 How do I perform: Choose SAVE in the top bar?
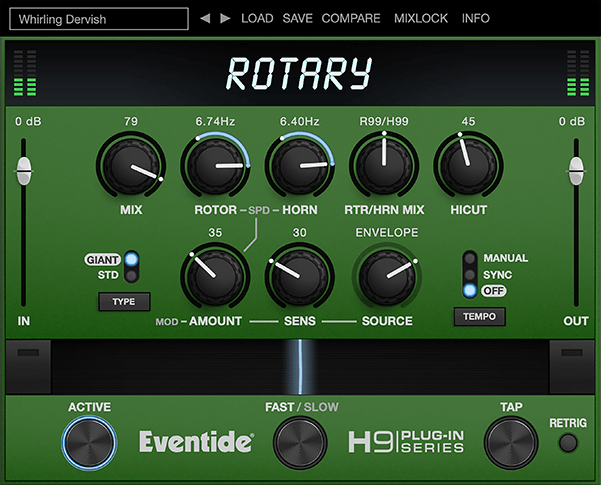(x=297, y=18)
